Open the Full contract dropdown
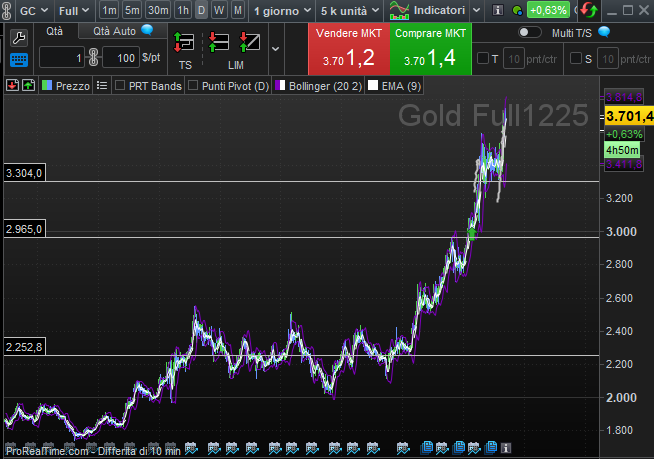 pyautogui.click(x=74, y=10)
